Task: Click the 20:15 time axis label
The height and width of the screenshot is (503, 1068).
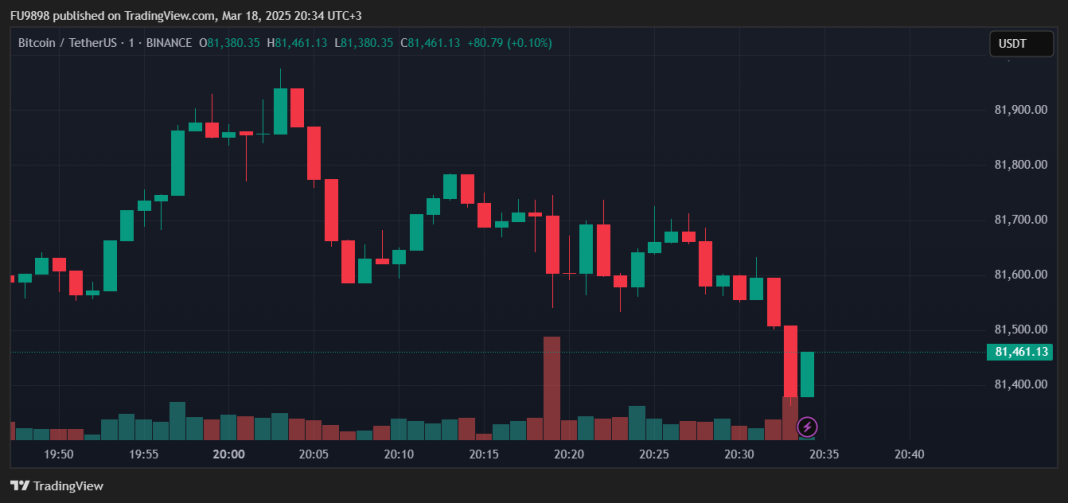Action: (x=484, y=454)
